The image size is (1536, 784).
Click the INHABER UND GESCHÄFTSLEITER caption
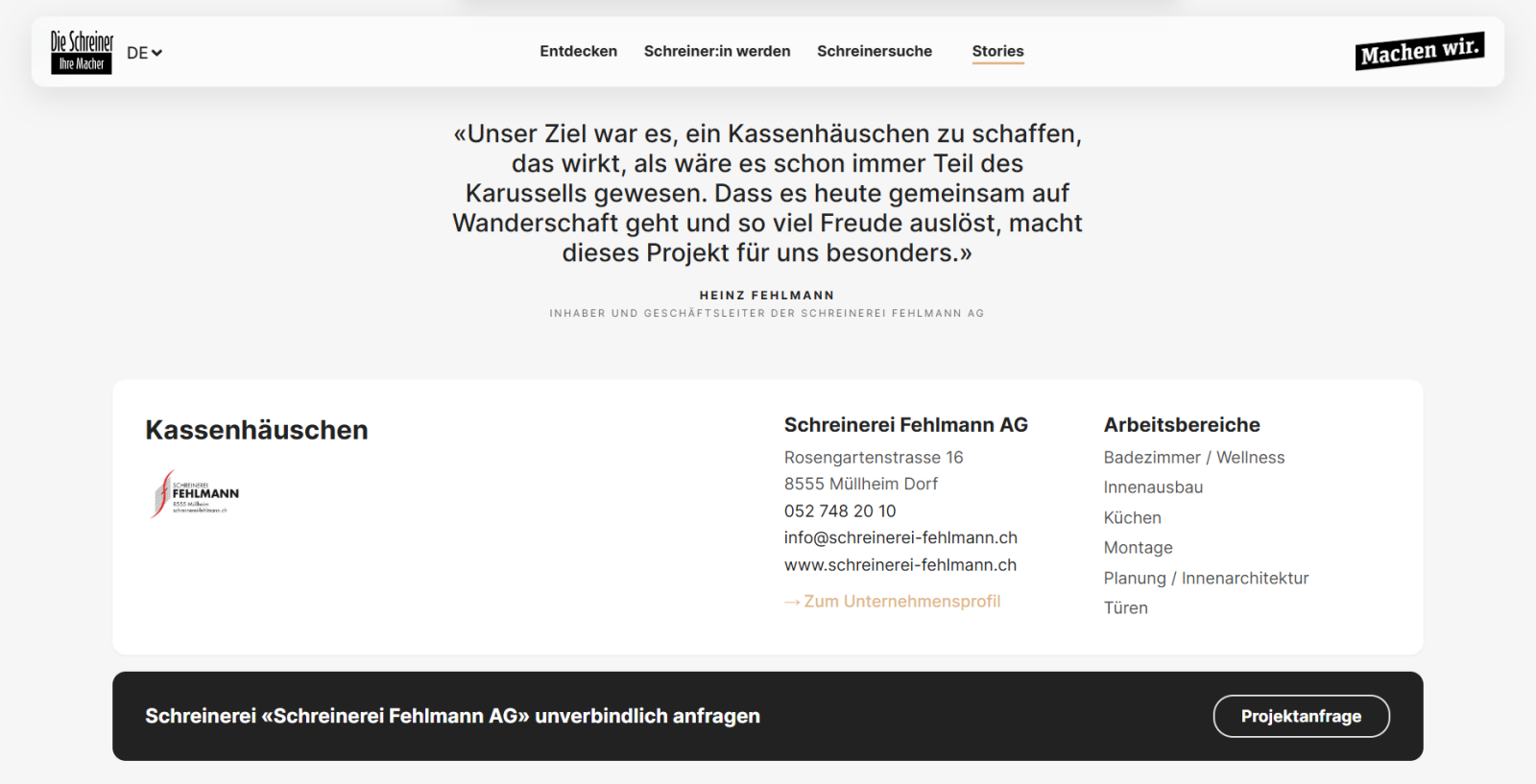coord(767,313)
